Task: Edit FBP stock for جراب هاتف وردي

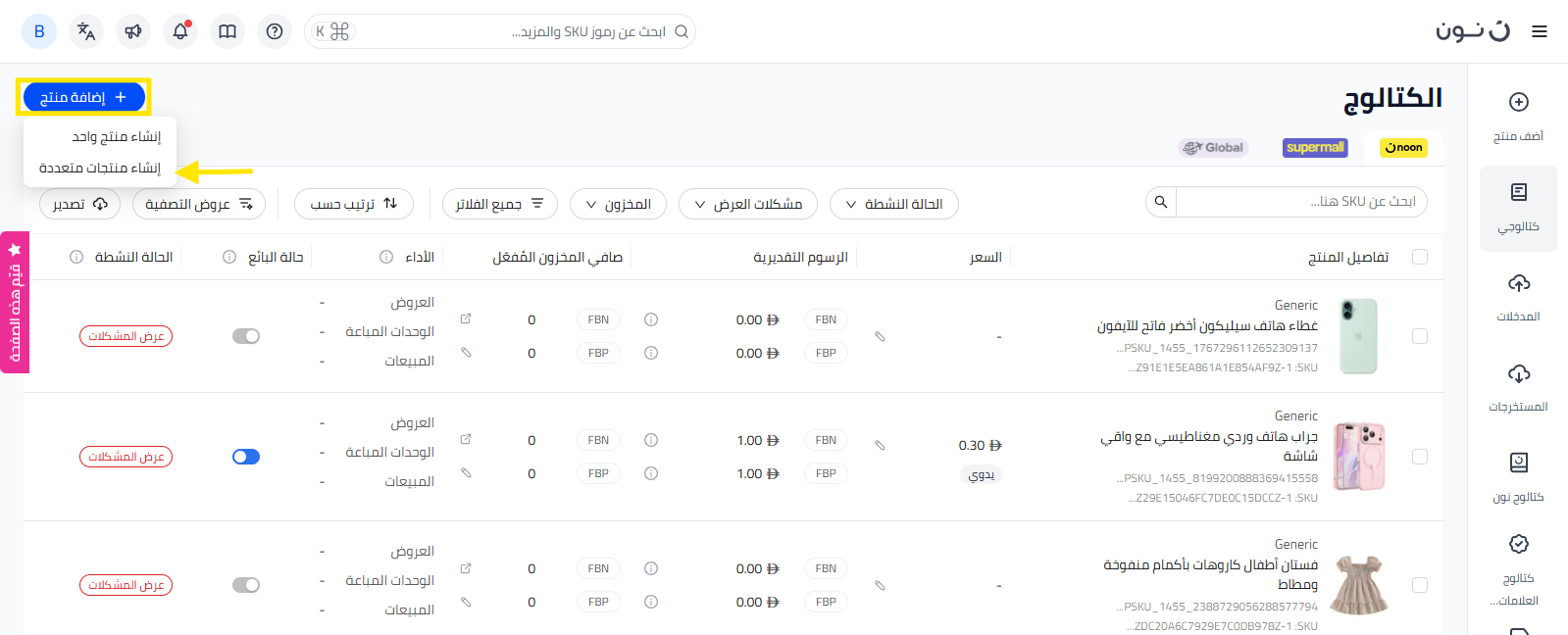Action: [x=466, y=472]
